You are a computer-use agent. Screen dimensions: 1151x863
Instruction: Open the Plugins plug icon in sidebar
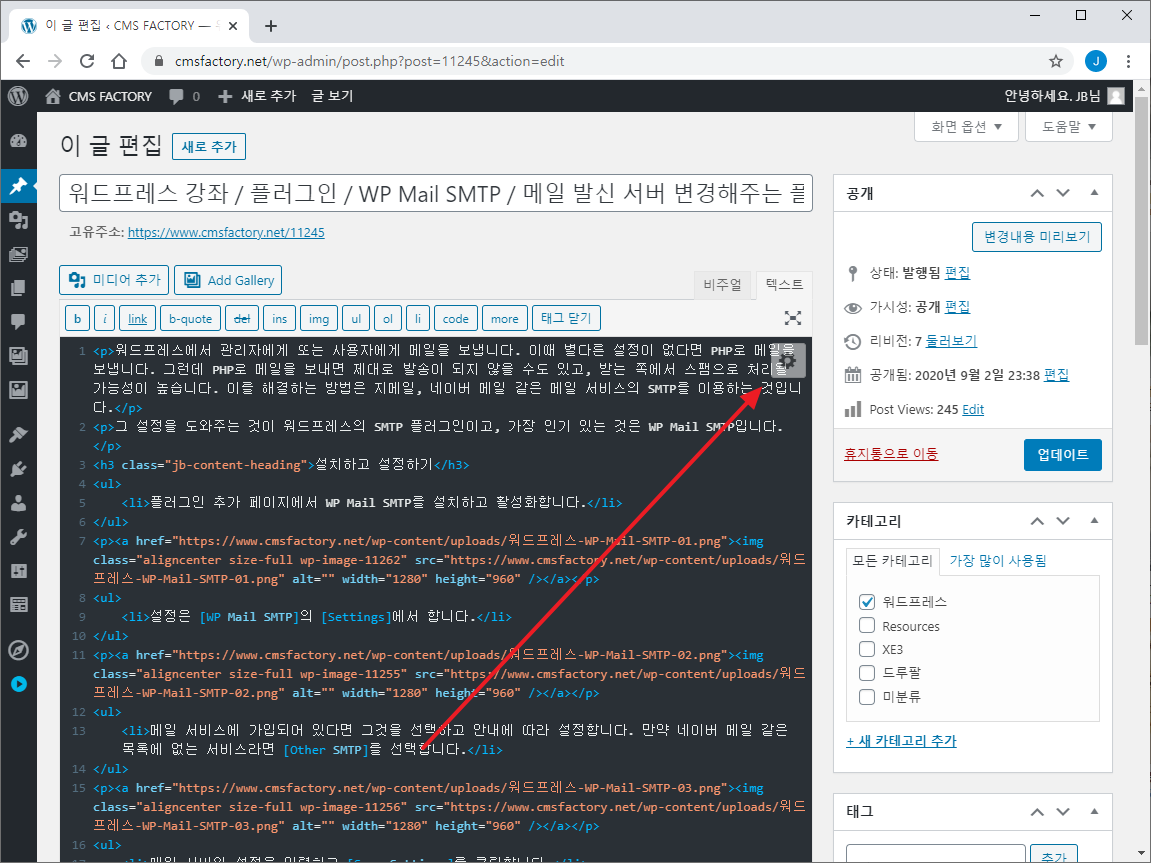pyautogui.click(x=18, y=468)
